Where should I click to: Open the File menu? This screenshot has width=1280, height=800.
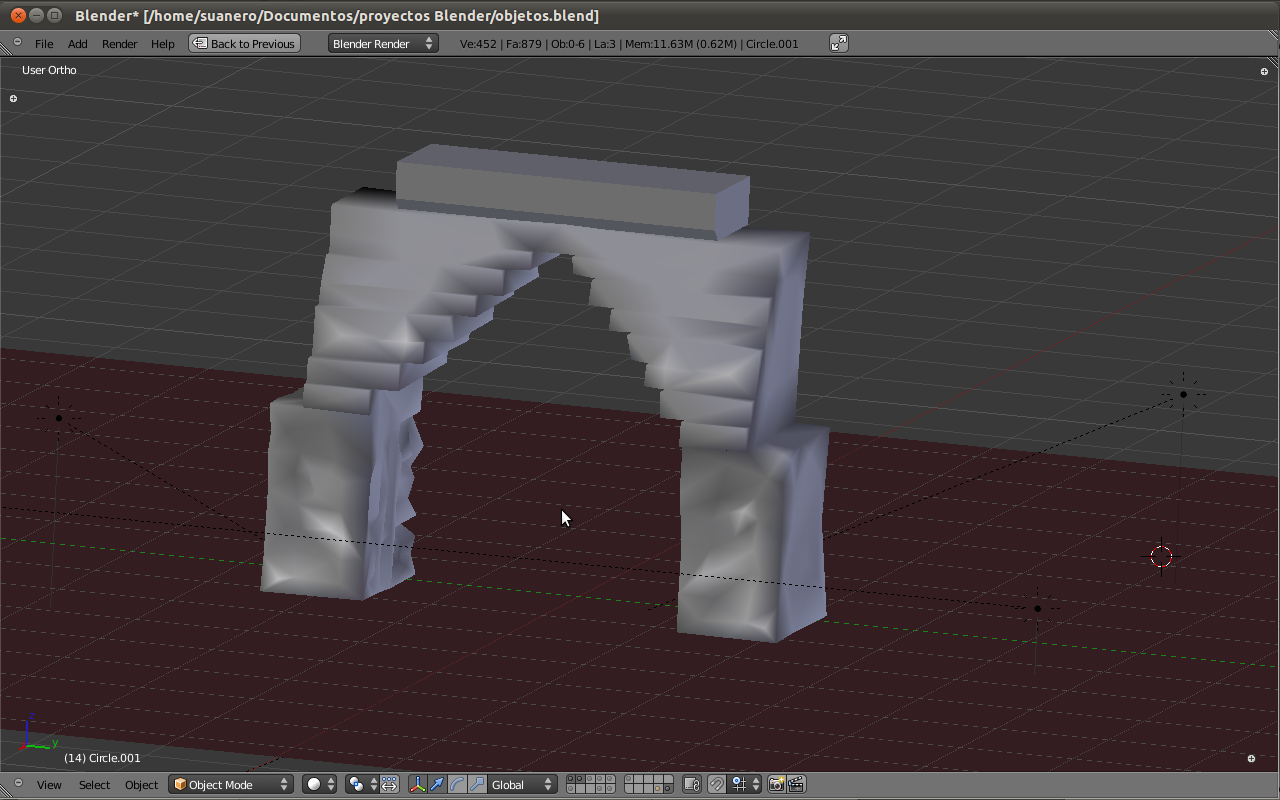pyautogui.click(x=44, y=44)
